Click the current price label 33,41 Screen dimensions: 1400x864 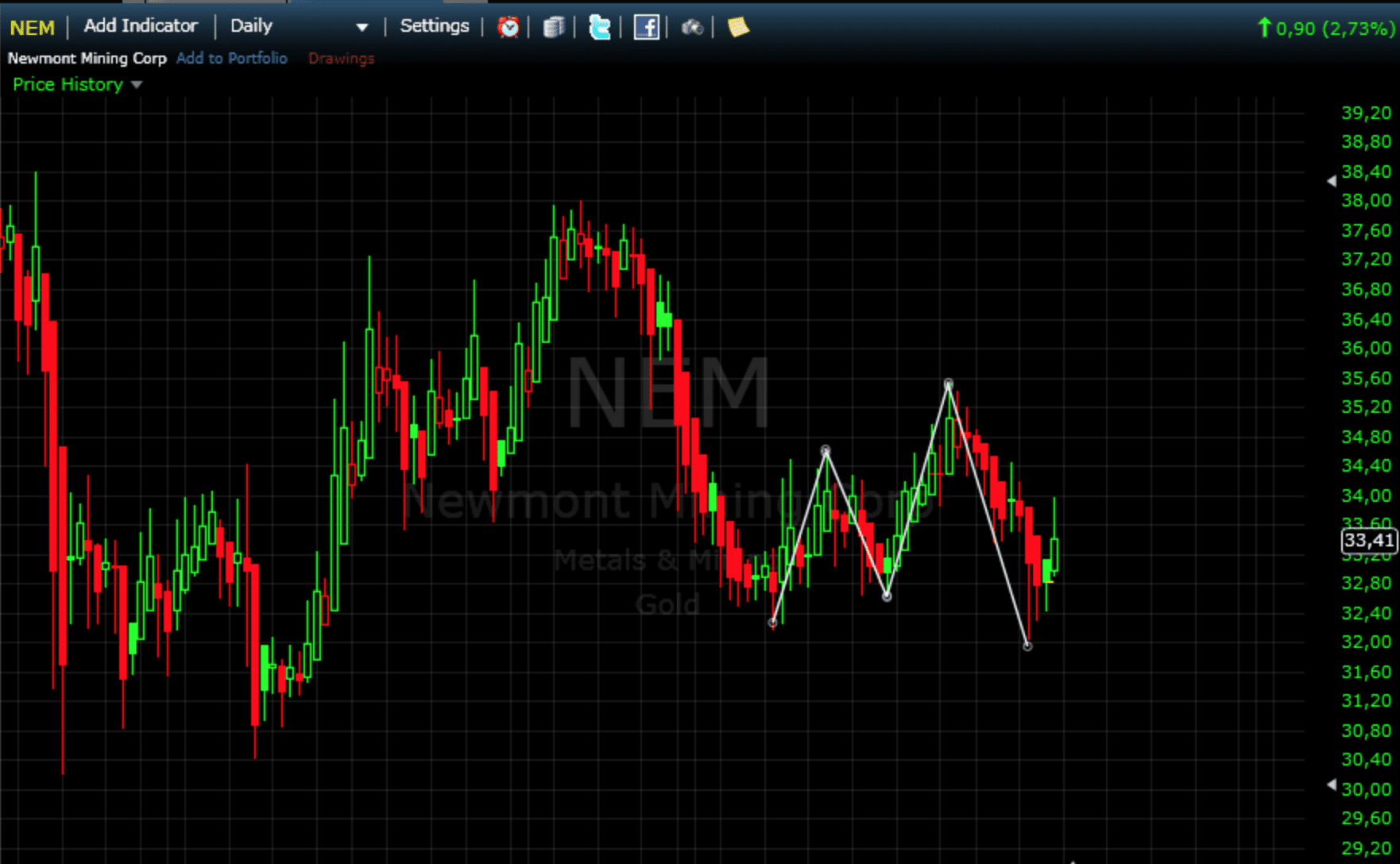point(1368,540)
